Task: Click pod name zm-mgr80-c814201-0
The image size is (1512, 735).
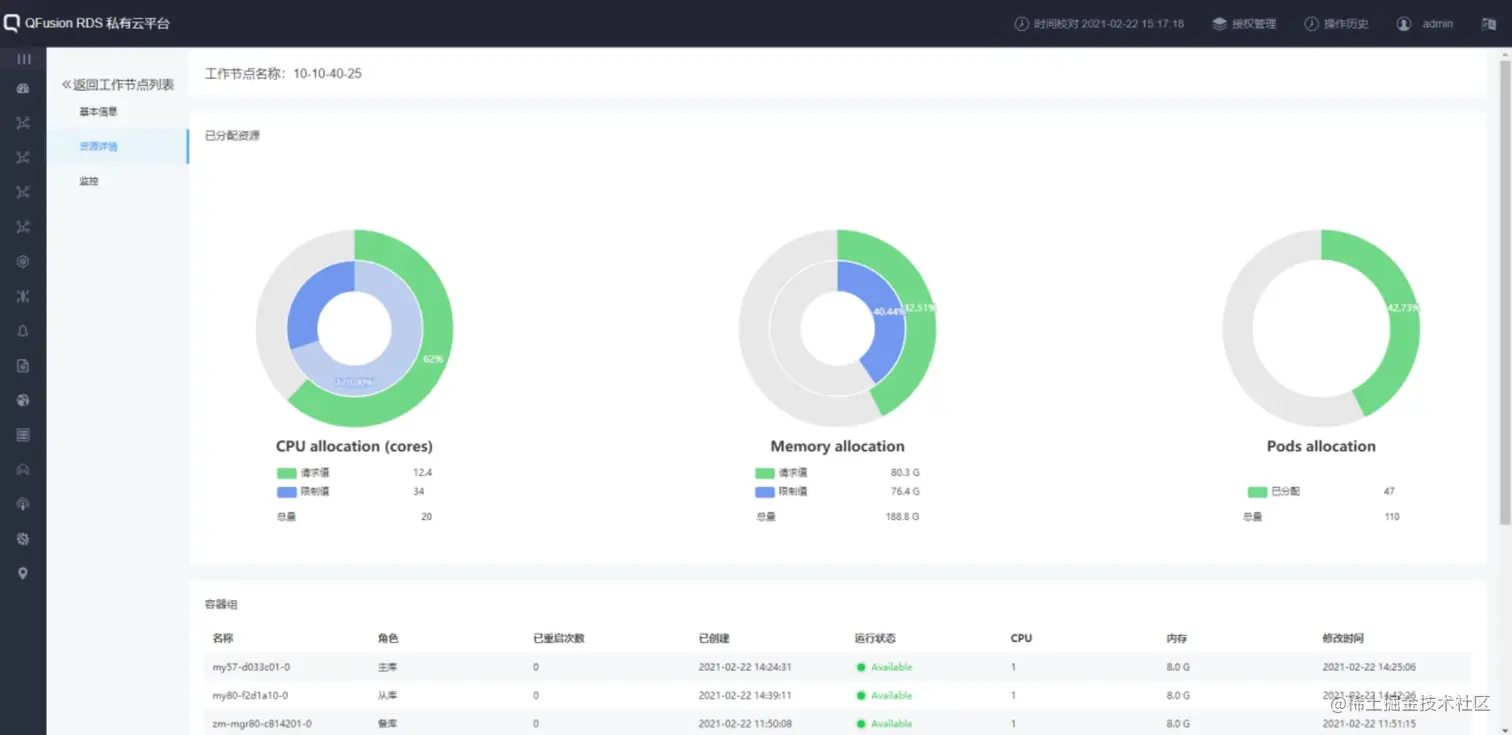Action: [x=262, y=723]
